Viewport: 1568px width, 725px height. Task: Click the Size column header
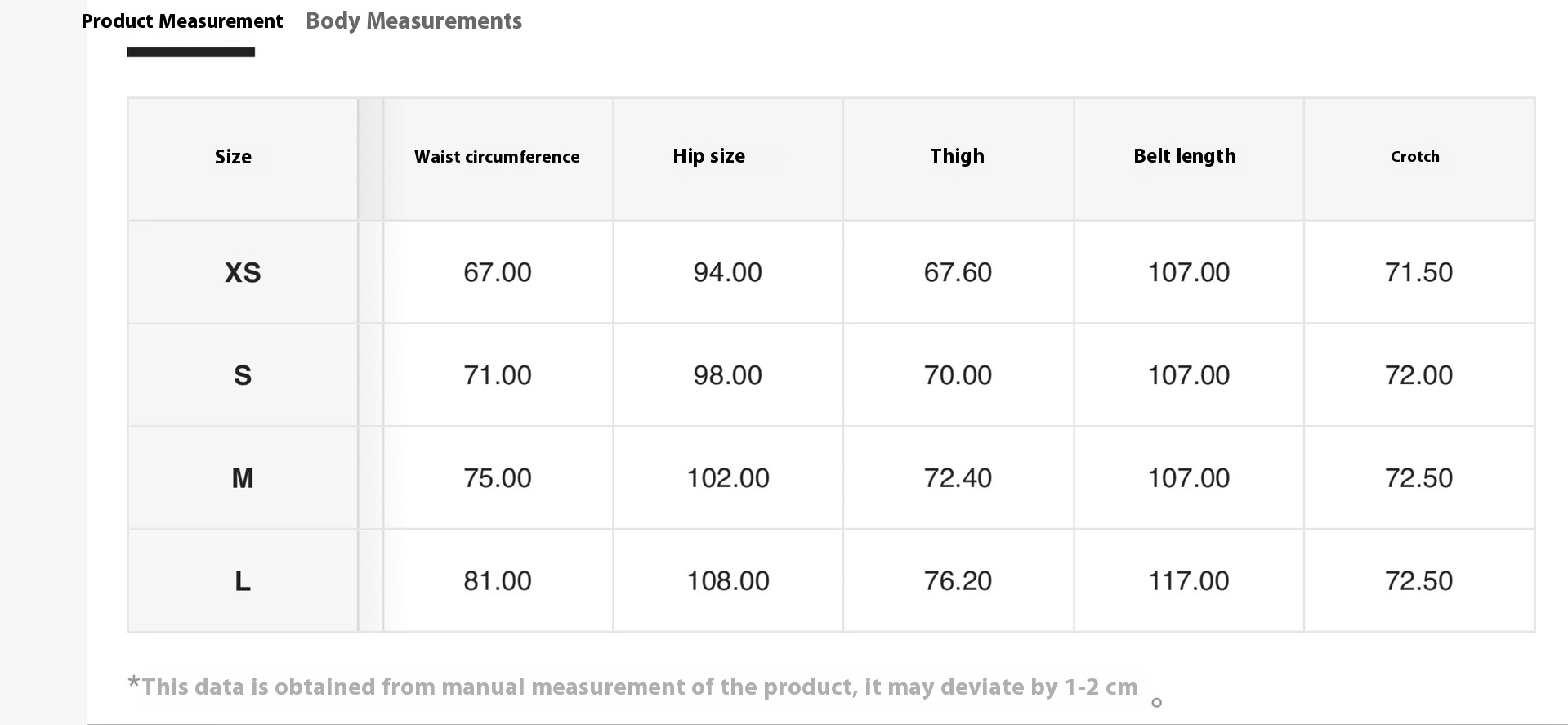click(233, 157)
